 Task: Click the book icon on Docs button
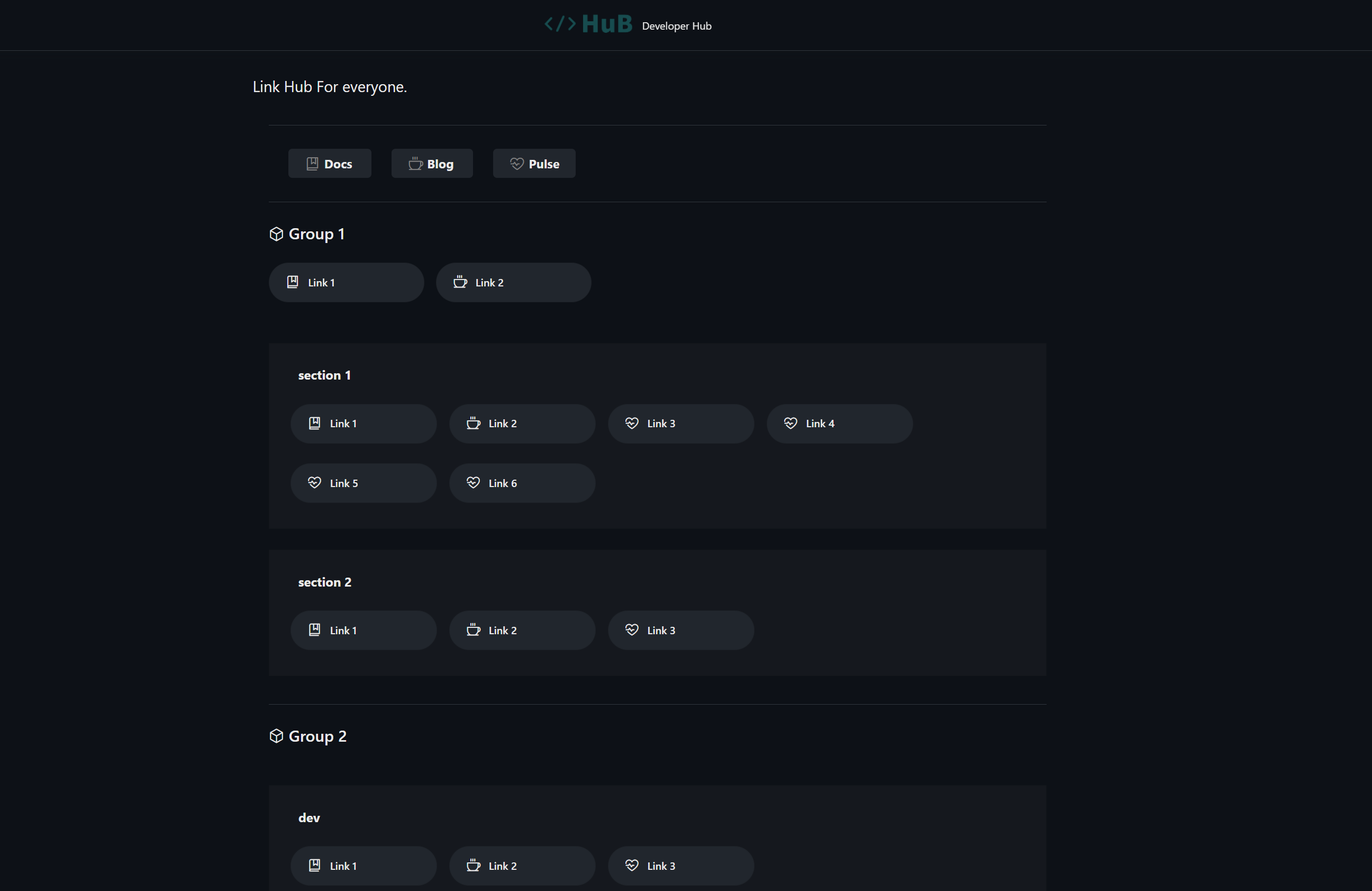click(313, 164)
